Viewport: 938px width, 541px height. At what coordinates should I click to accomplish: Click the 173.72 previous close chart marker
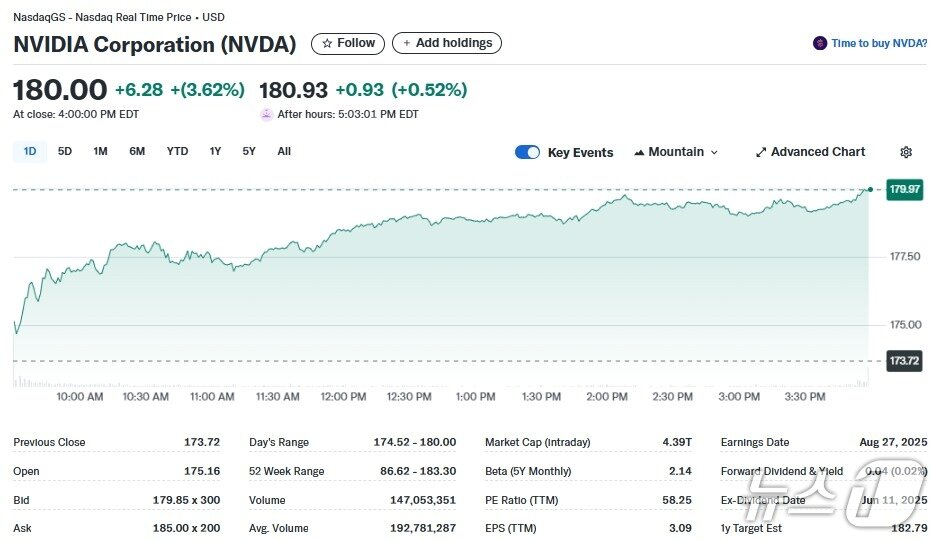click(x=904, y=360)
